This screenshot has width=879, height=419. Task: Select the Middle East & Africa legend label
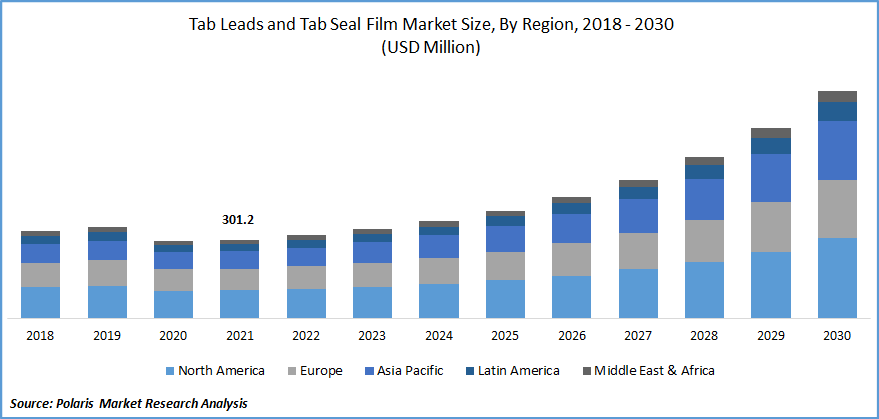click(654, 371)
